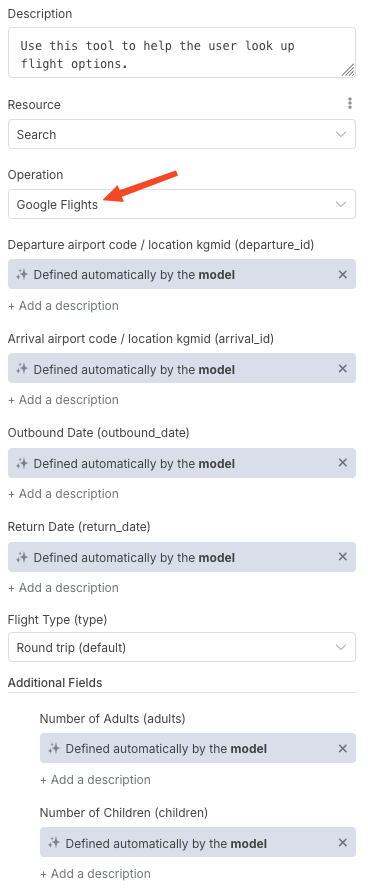
Task: Add a description under Return Date field
Action: point(63,588)
